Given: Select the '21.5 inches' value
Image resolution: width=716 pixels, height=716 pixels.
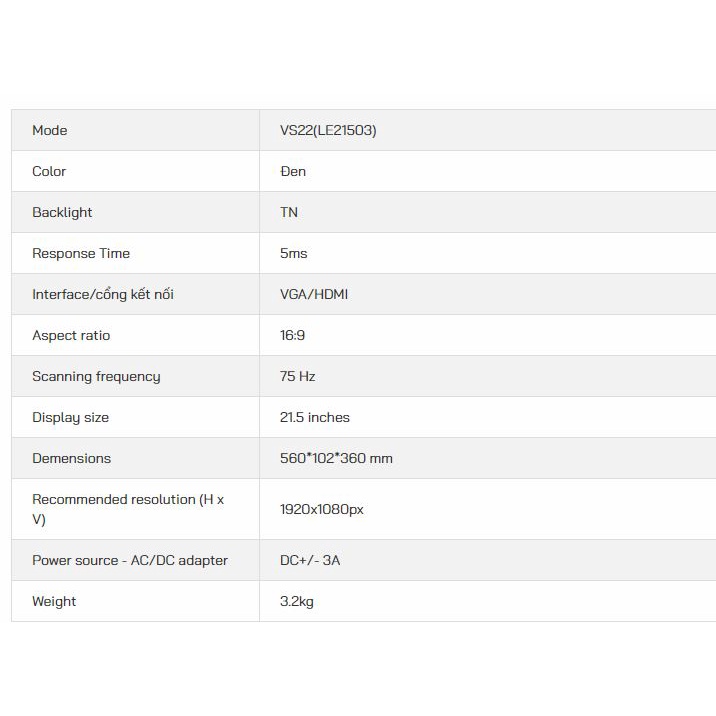Looking at the screenshot, I should pos(315,417).
